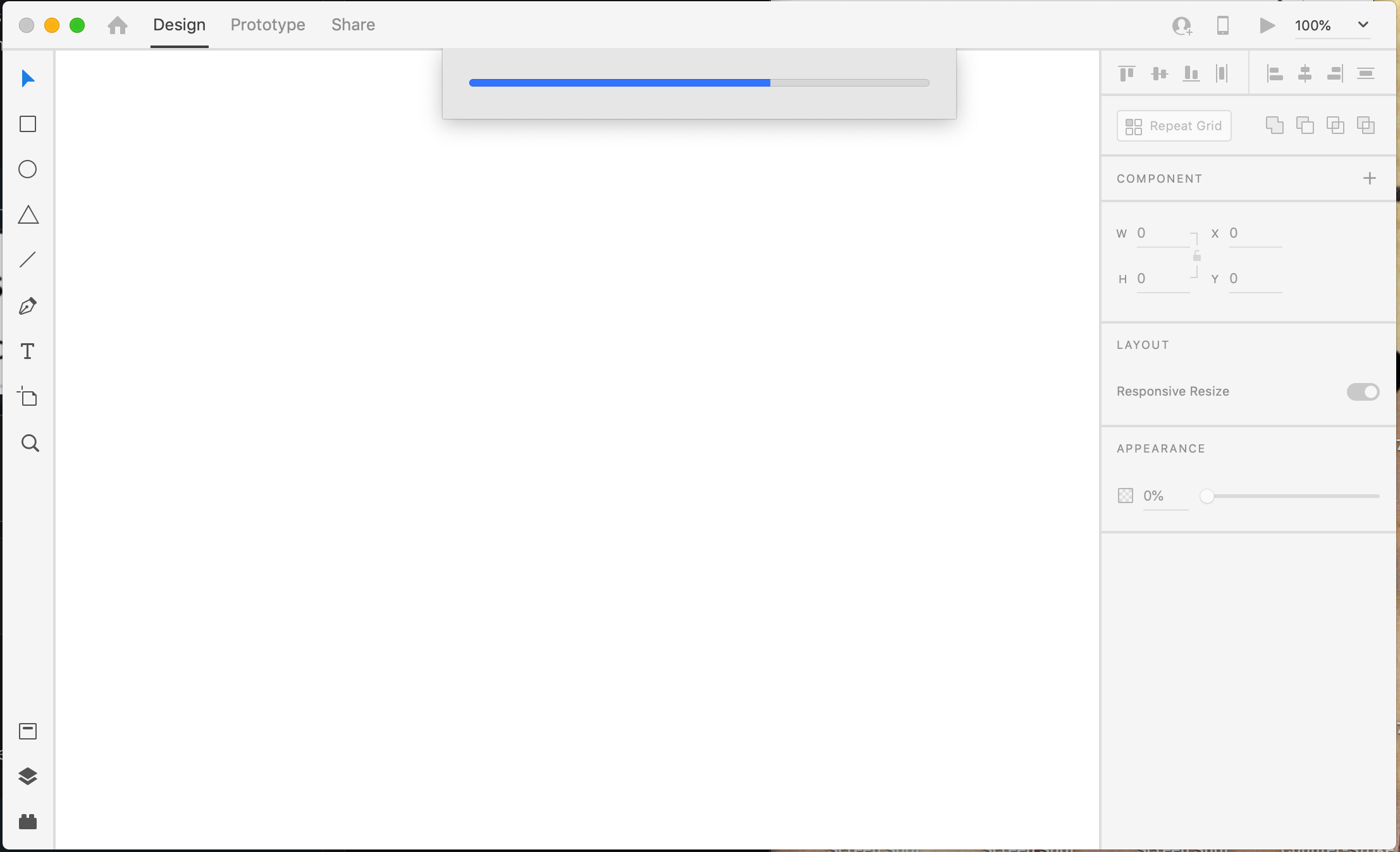Image resolution: width=1400 pixels, height=852 pixels.
Task: Select the Line tool
Action: pos(28,260)
